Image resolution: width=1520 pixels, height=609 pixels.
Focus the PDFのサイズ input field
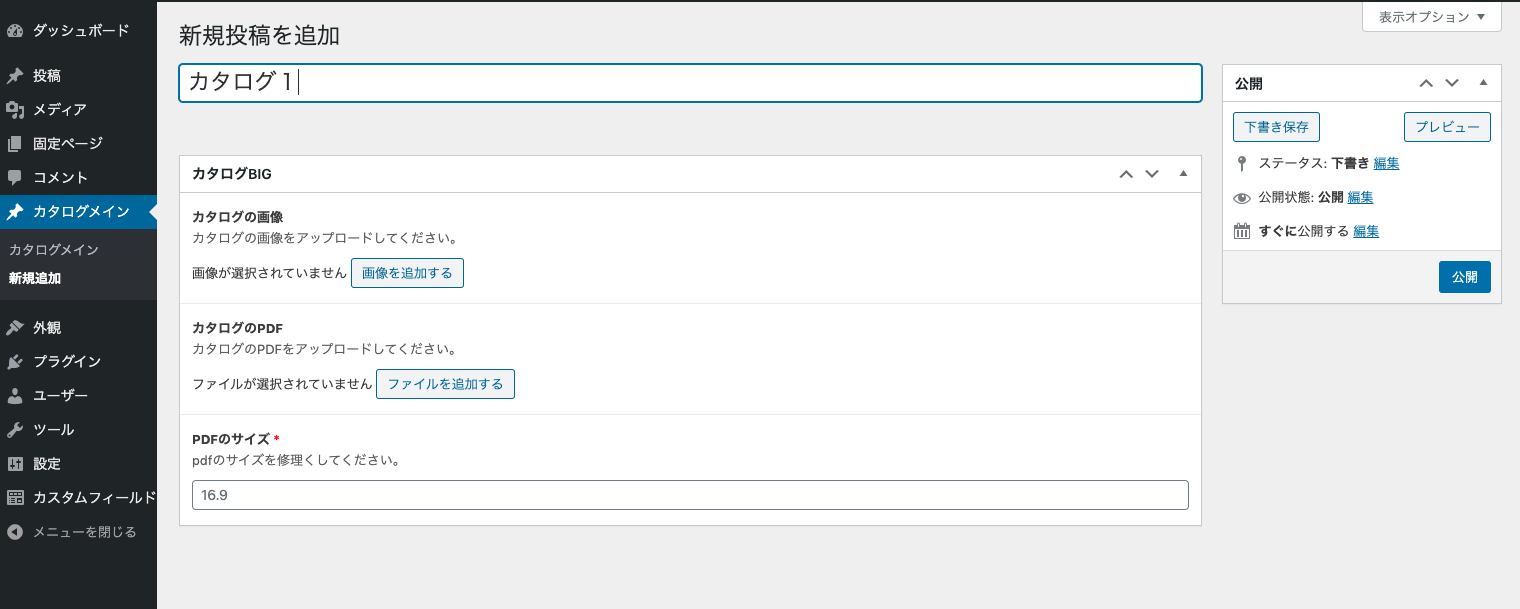(690, 495)
